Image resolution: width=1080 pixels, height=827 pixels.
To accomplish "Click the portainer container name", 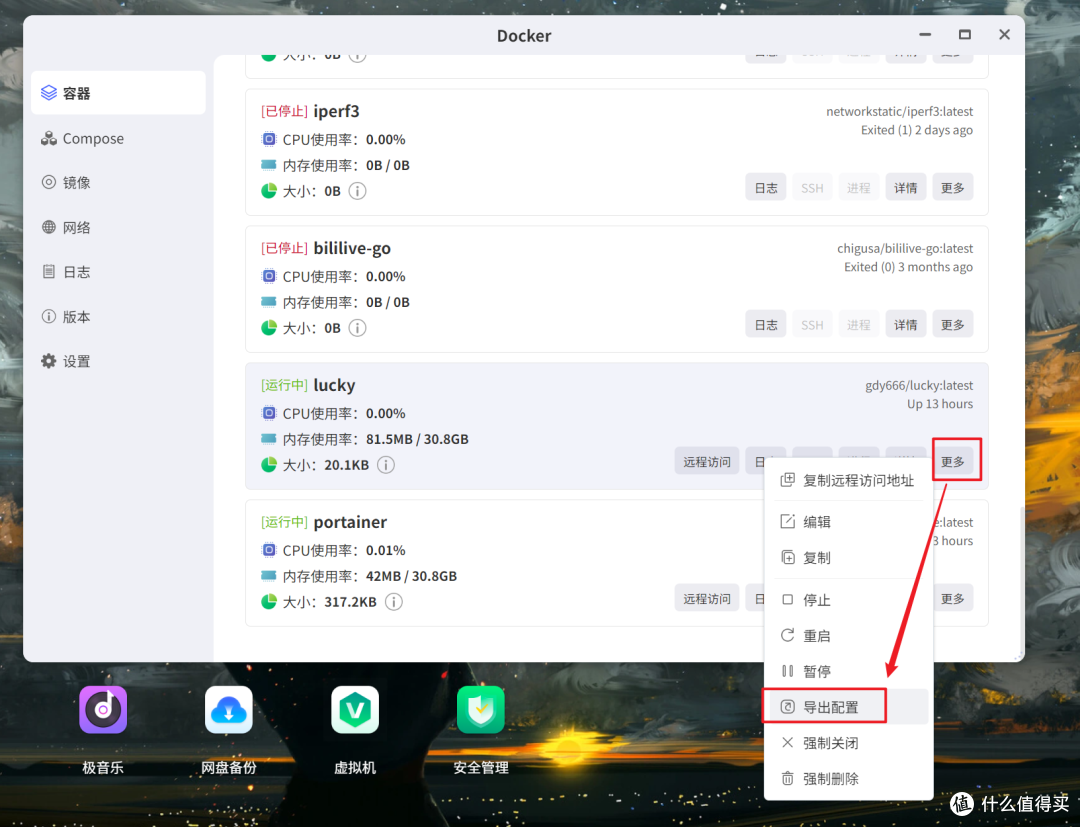I will (x=350, y=522).
